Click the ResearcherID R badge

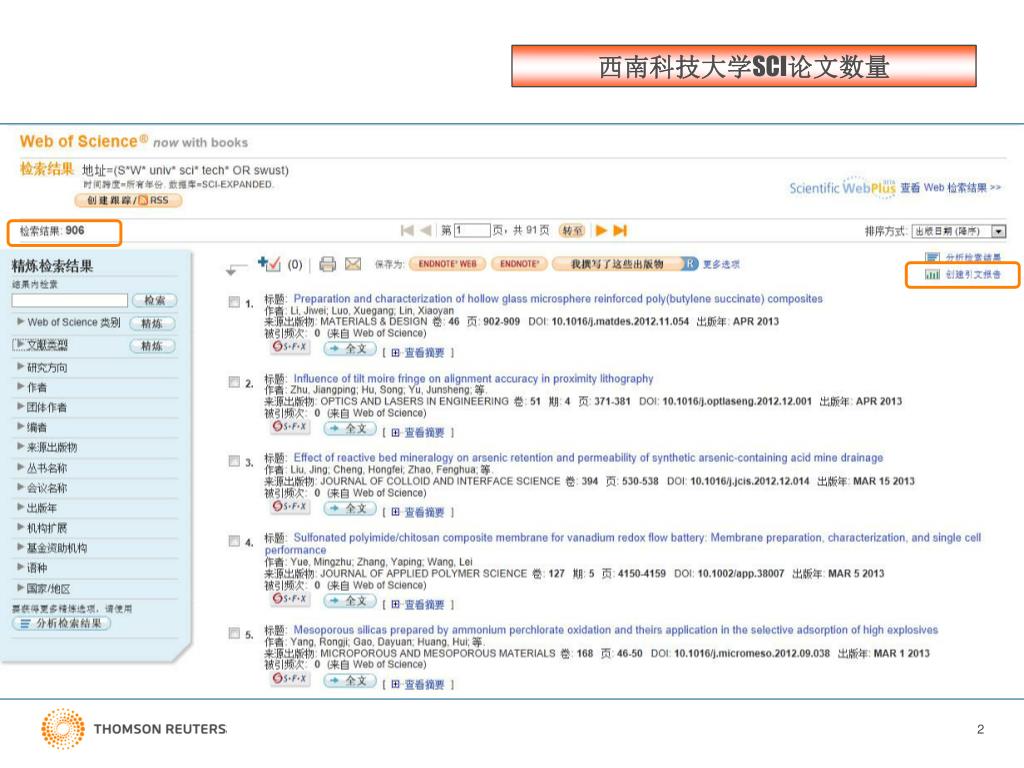point(690,264)
